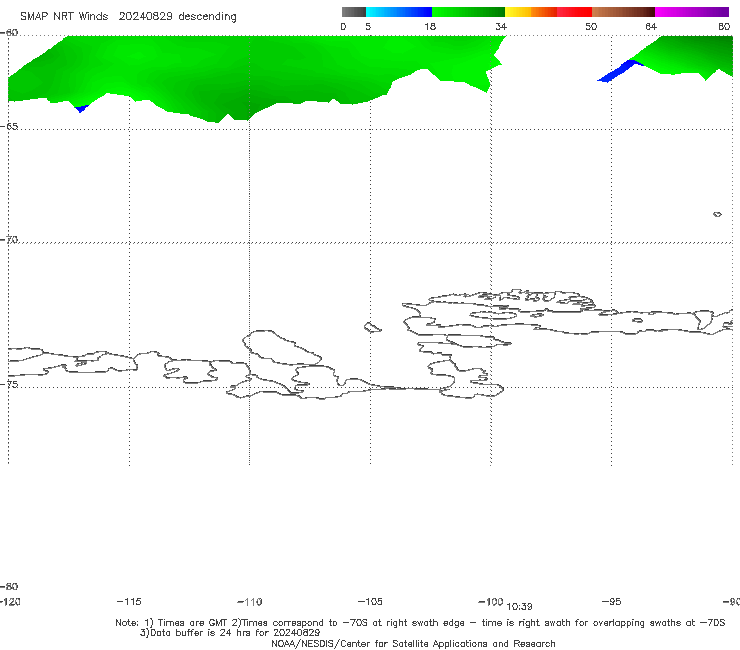
Task: Click the "3)Data buffer is 24 hrs" note
Action: pyautogui.click(x=230, y=633)
